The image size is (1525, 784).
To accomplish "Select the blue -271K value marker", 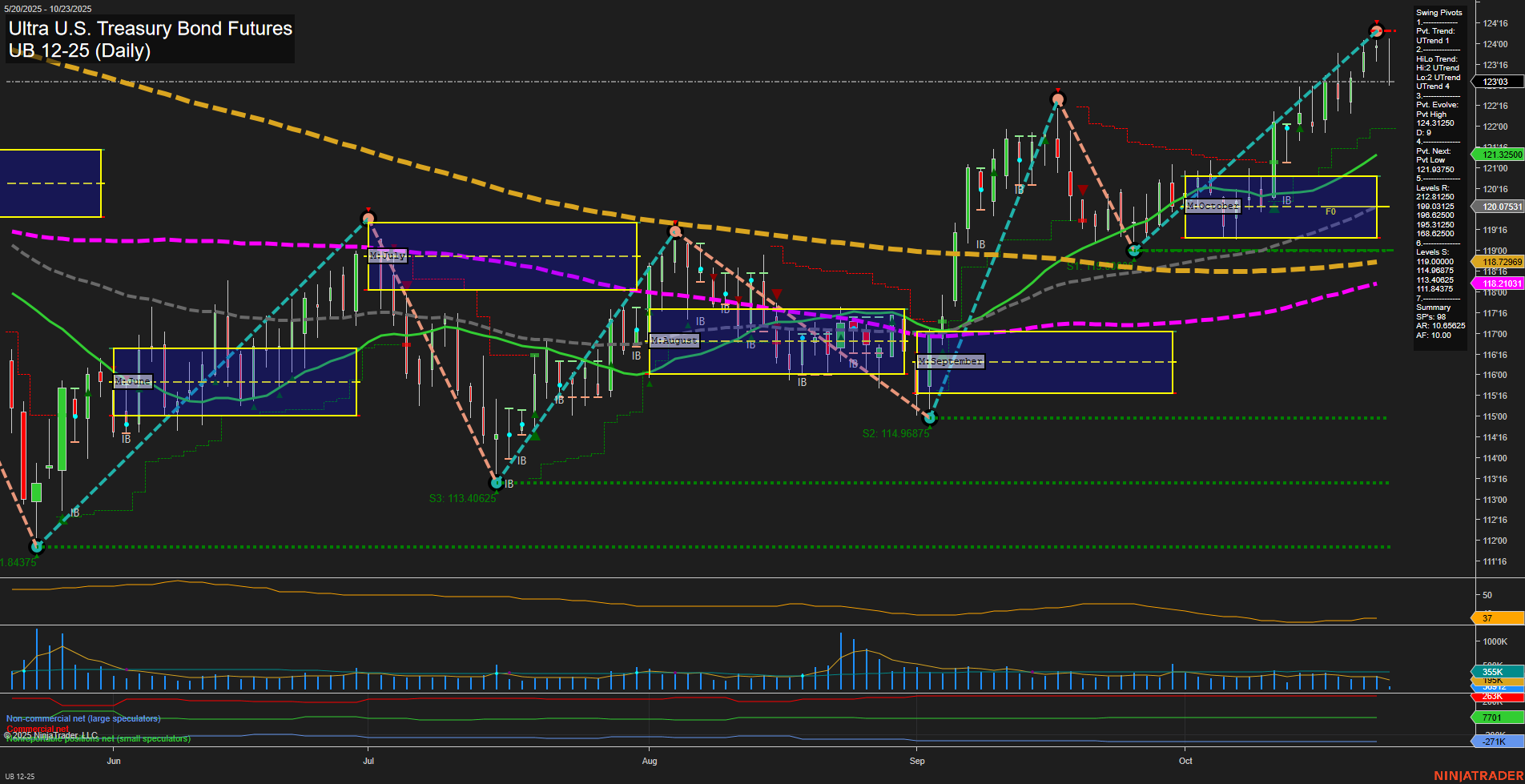I will 1496,742.
